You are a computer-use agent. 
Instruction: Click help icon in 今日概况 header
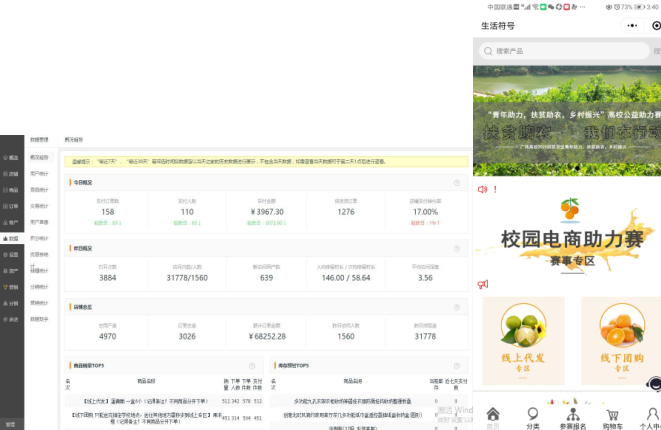pyautogui.click(x=457, y=183)
